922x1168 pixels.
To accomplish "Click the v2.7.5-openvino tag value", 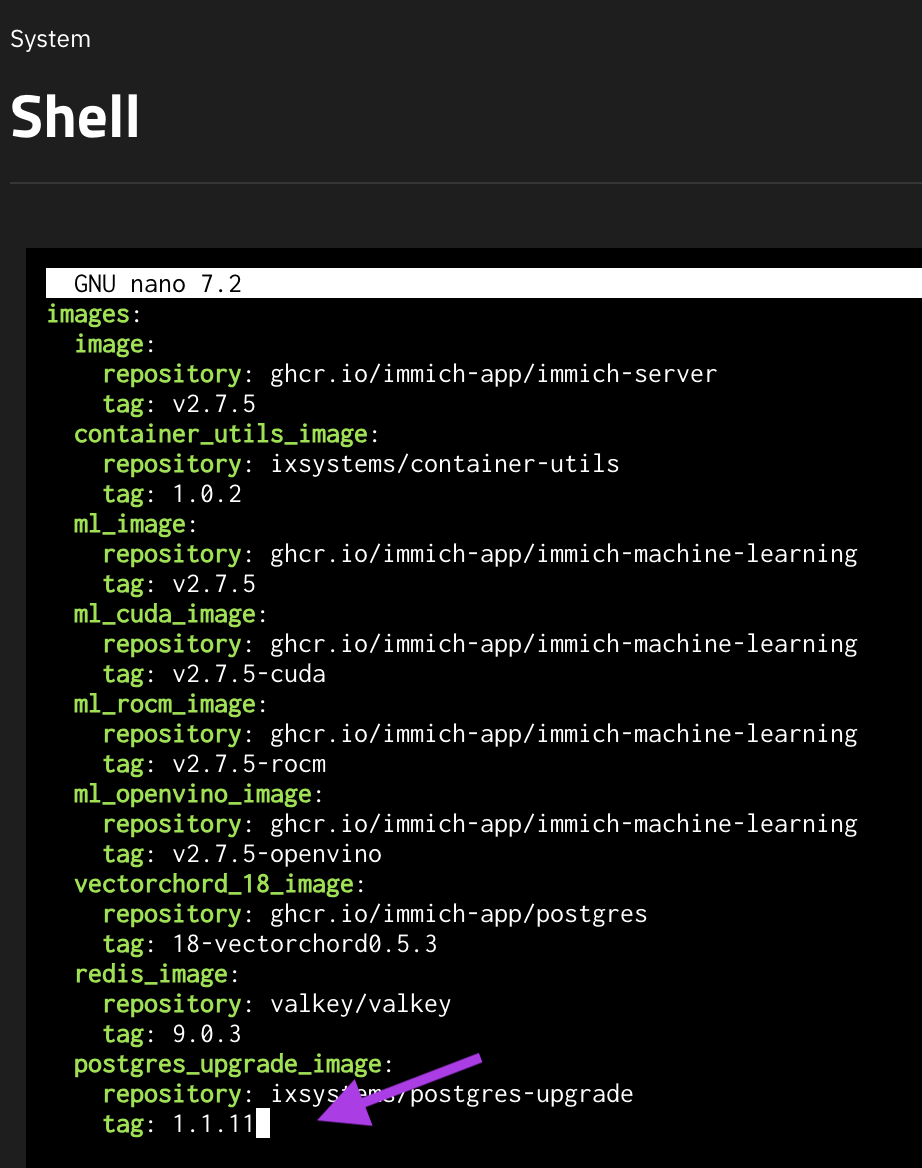I will click(x=277, y=854).
